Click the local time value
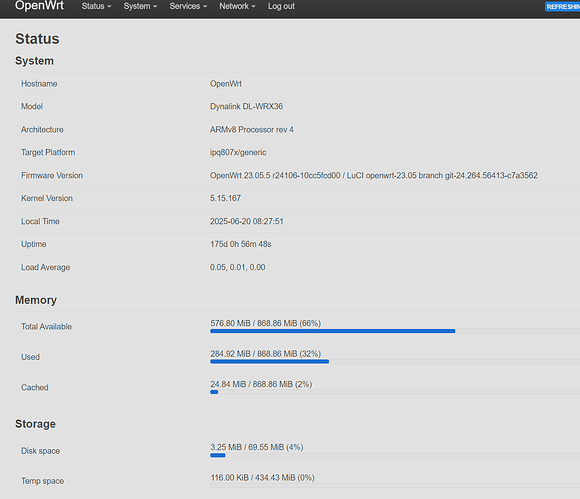Image resolution: width=580 pixels, height=499 pixels. (247, 221)
